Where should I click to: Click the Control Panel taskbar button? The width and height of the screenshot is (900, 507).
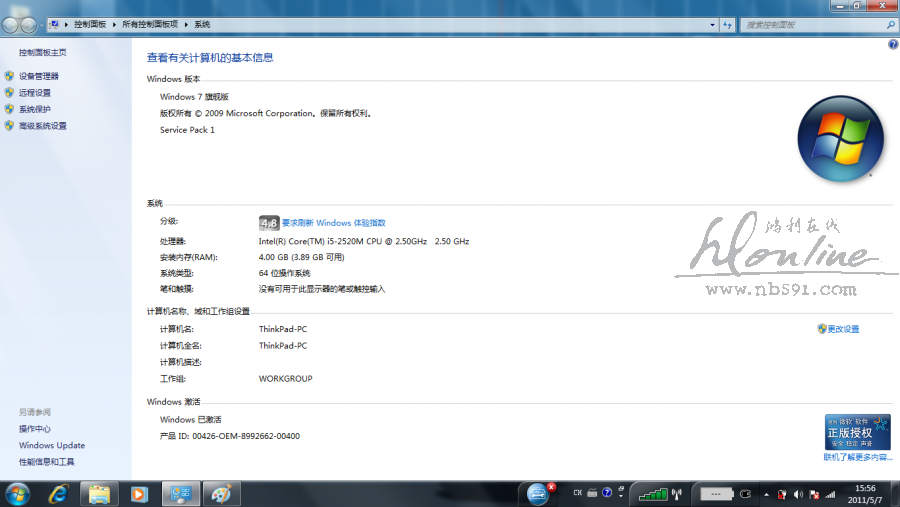coord(180,494)
